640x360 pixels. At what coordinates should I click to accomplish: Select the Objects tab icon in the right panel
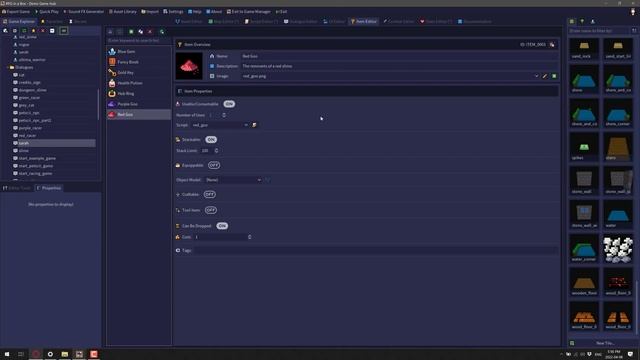tap(582, 21)
